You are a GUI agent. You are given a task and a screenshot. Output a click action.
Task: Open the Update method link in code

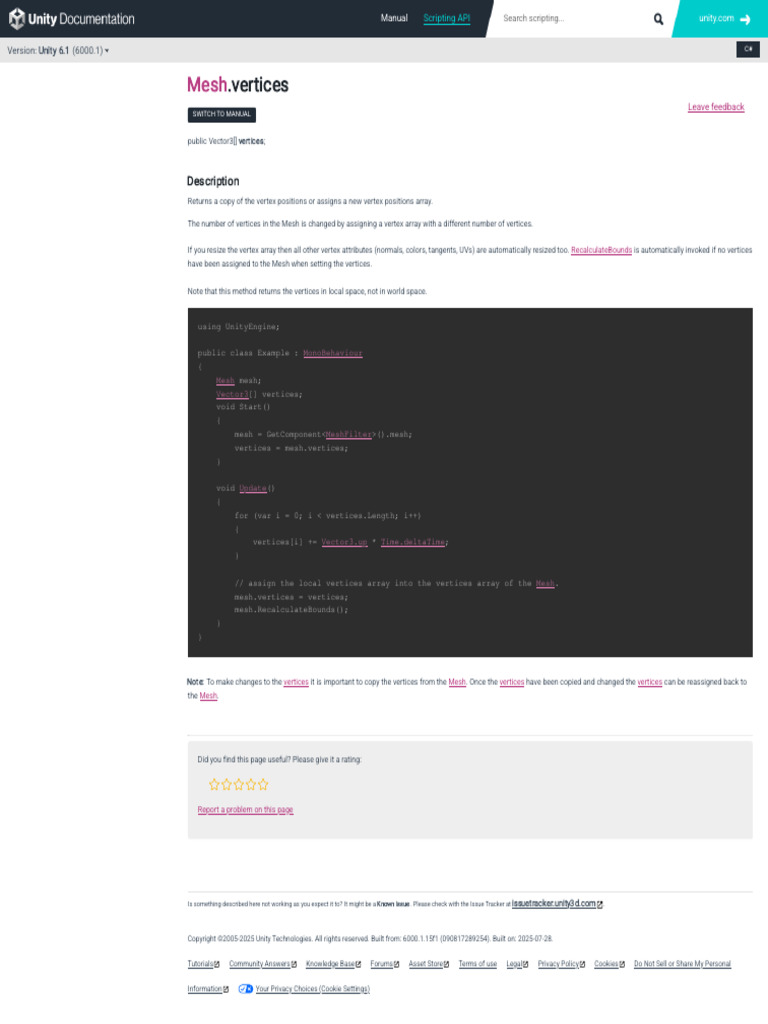point(253,488)
